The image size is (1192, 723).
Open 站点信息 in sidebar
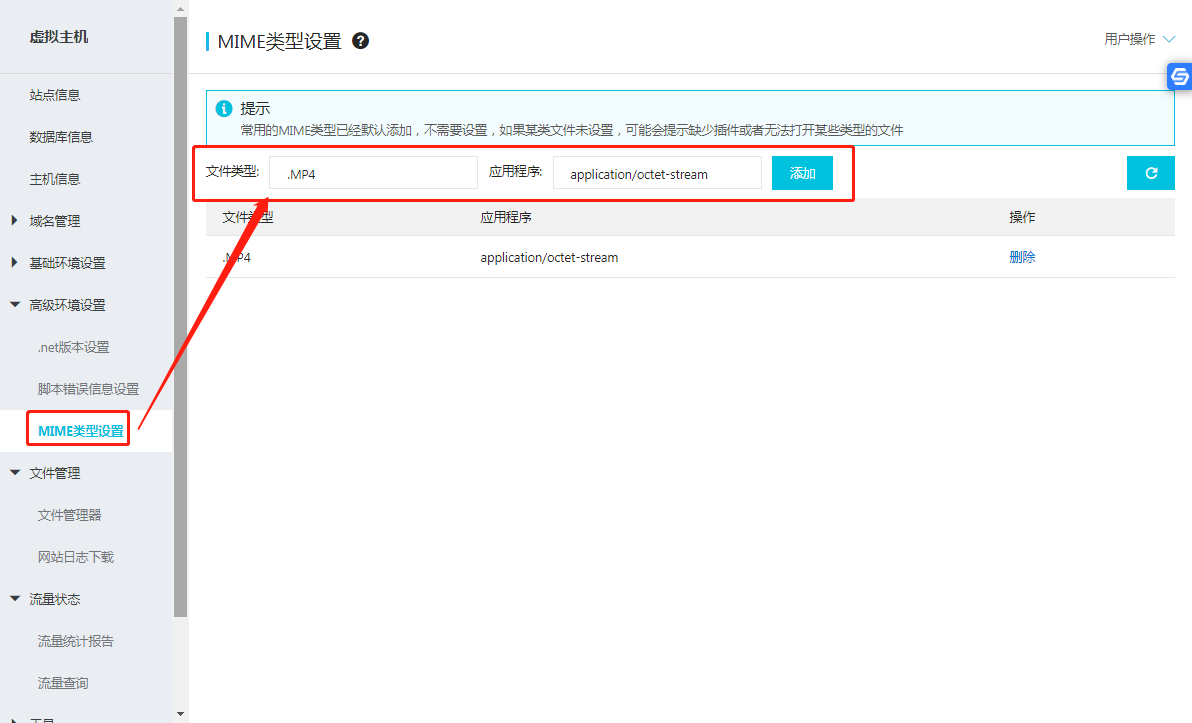point(55,95)
